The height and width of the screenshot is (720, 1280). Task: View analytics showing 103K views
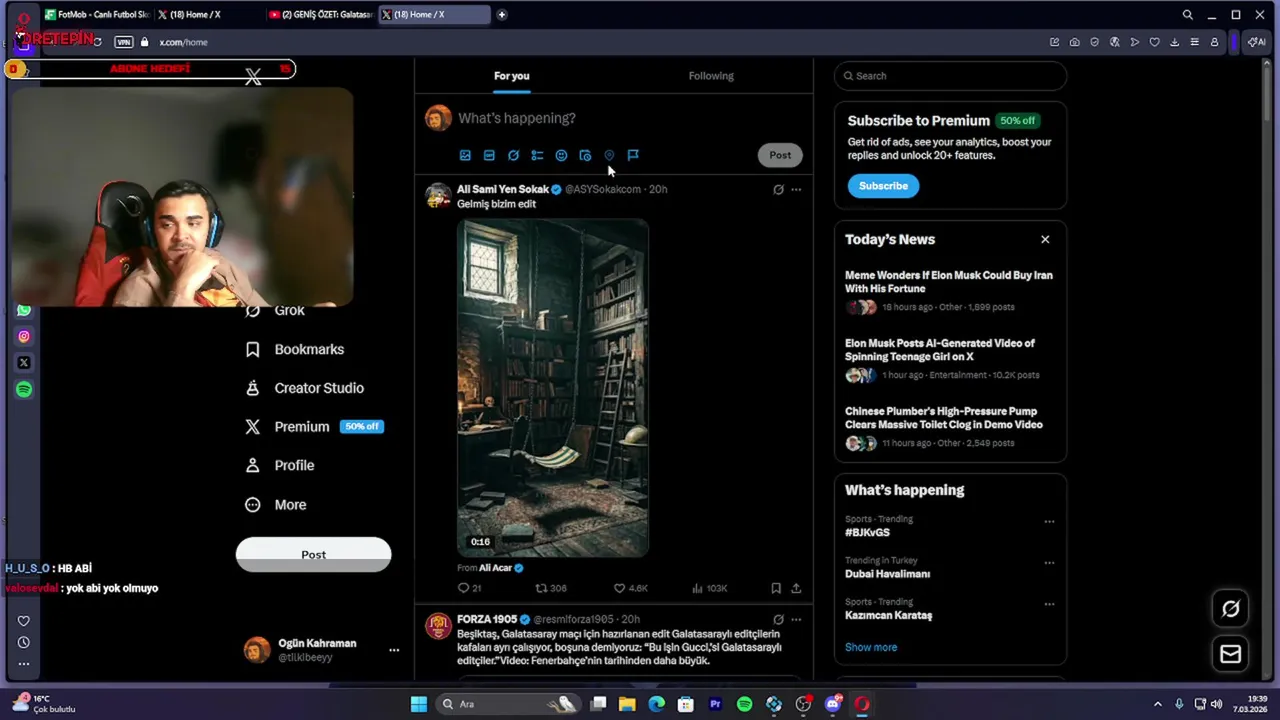(x=709, y=588)
